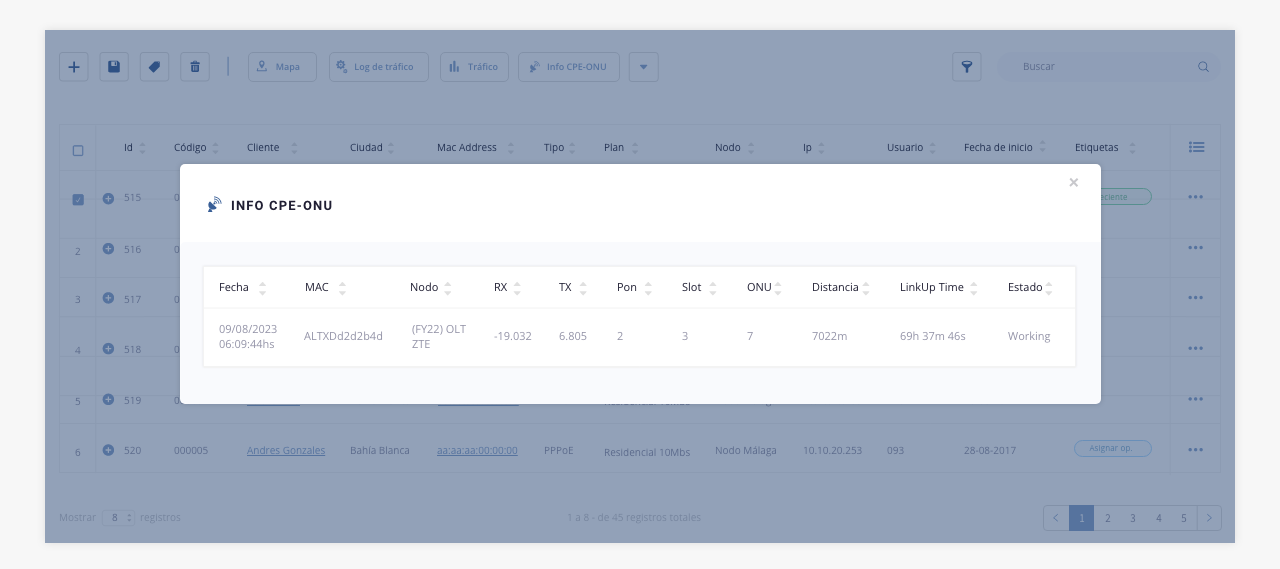1280x569 pixels.
Task: Click the save disk icon in toolbar
Action: (114, 67)
